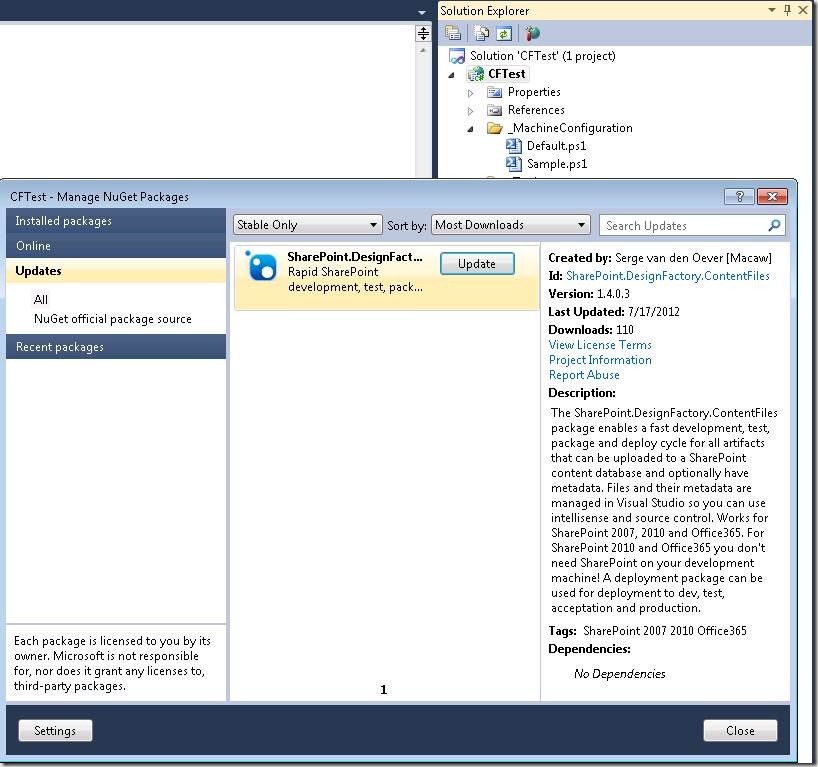Click the Report Abuse link
Image resolution: width=818 pixels, height=767 pixels.
click(584, 375)
